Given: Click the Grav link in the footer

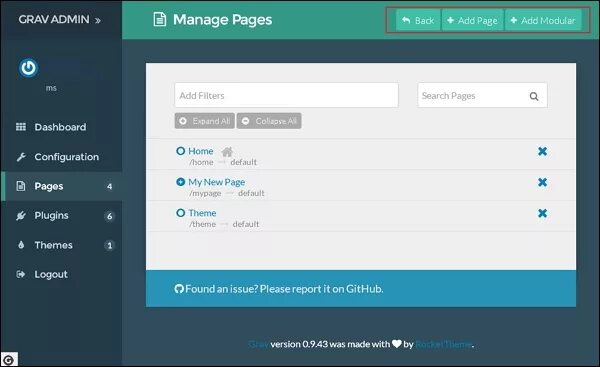Looking at the screenshot, I should click(x=258, y=344).
